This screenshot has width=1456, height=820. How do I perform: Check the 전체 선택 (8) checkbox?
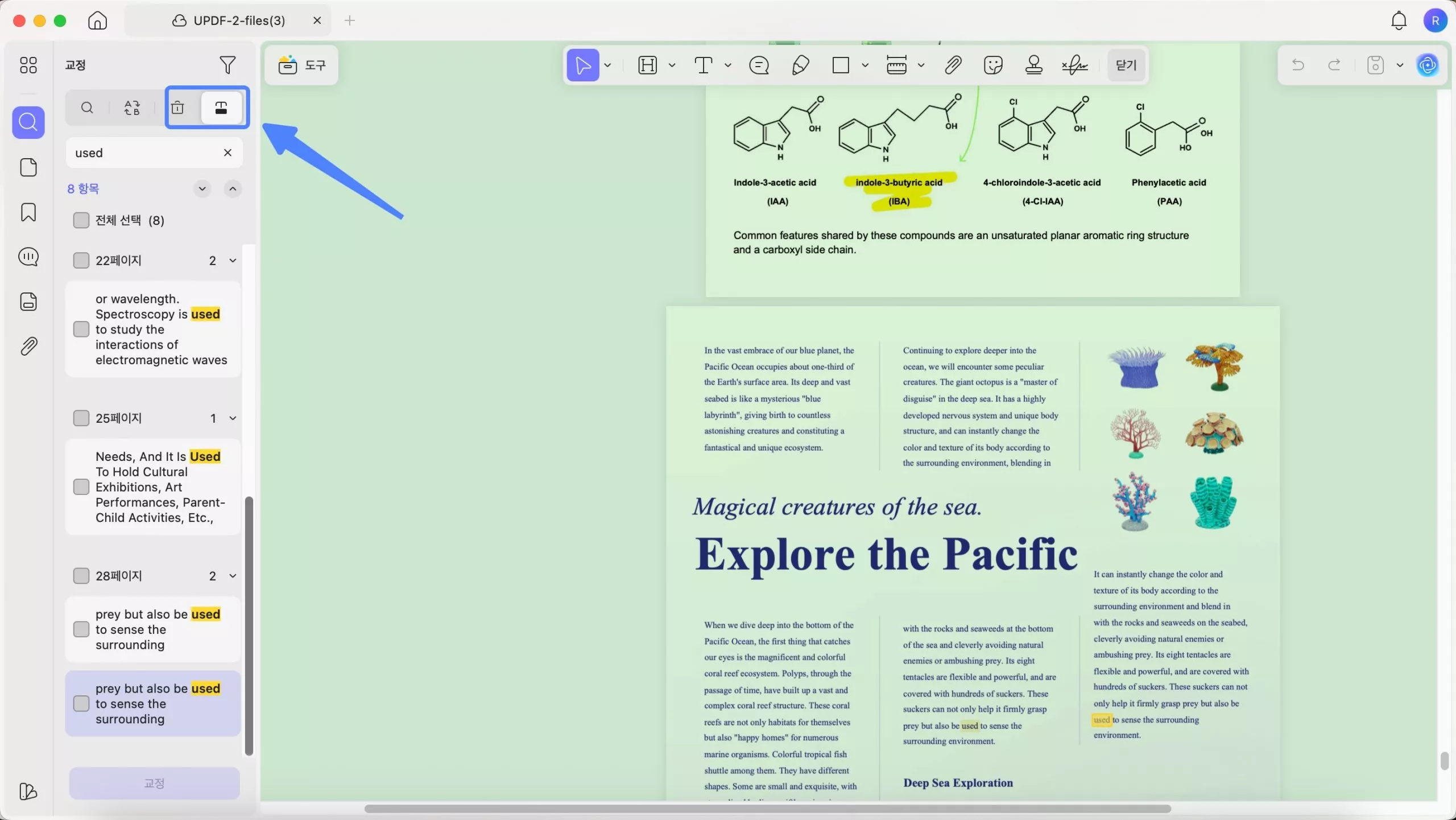pos(81,220)
